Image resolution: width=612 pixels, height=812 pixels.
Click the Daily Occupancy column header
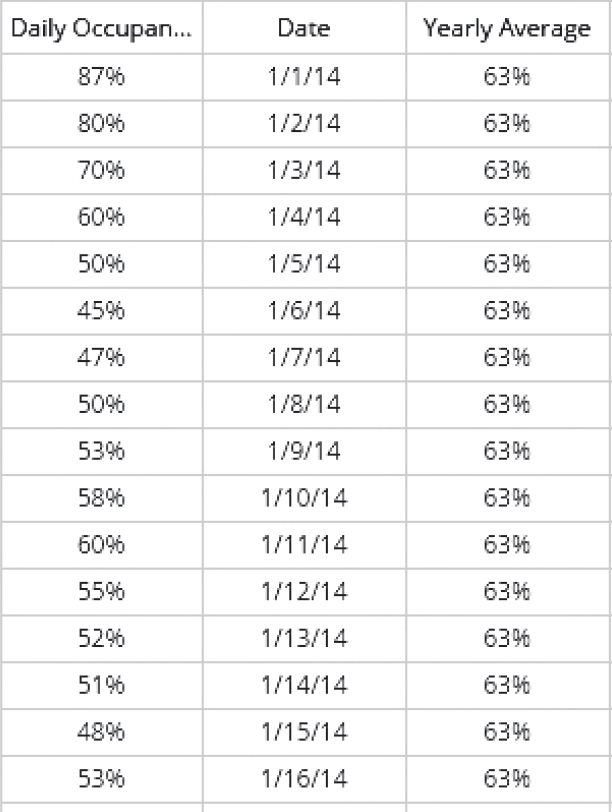point(101,29)
